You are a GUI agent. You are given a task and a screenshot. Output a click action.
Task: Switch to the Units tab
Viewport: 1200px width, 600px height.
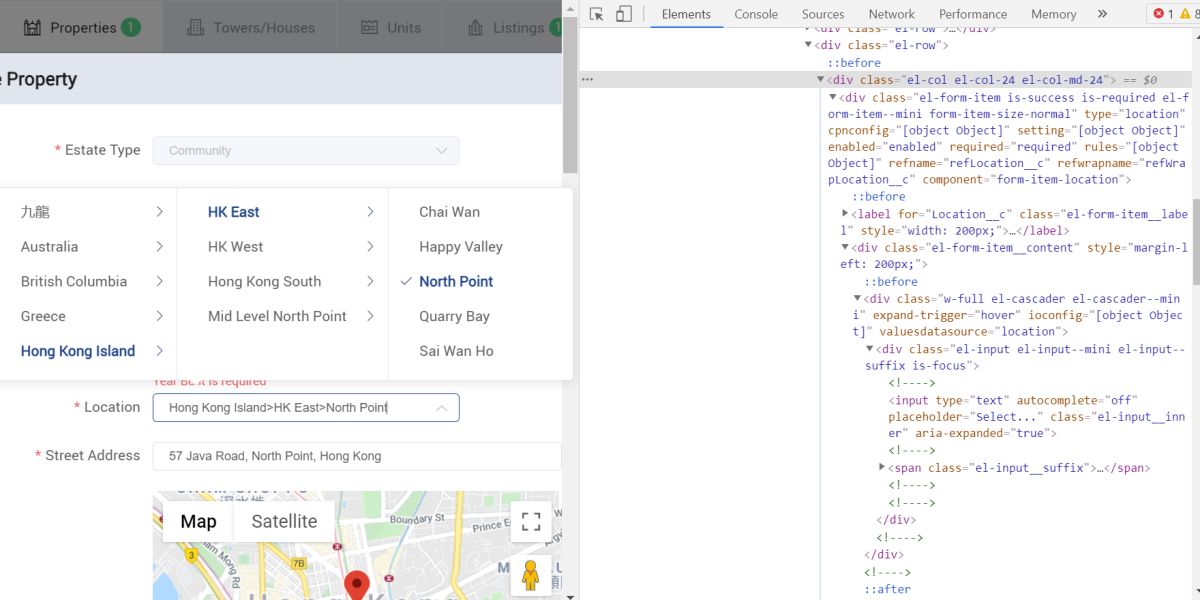pyautogui.click(x=391, y=28)
